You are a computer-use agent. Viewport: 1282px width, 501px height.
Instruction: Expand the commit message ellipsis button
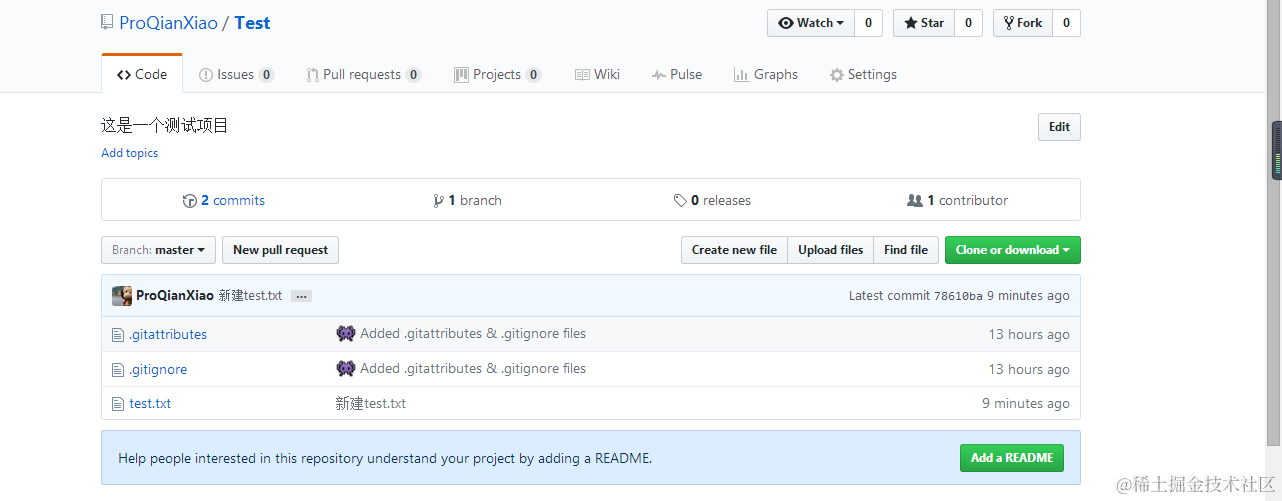[301, 296]
